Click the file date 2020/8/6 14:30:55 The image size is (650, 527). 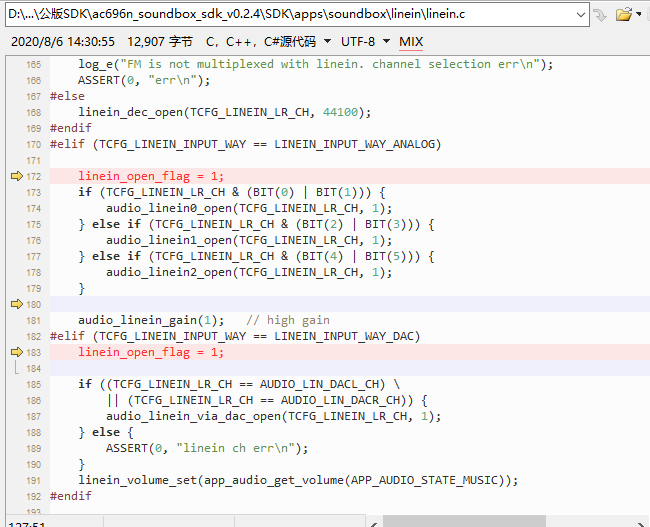pos(63,41)
